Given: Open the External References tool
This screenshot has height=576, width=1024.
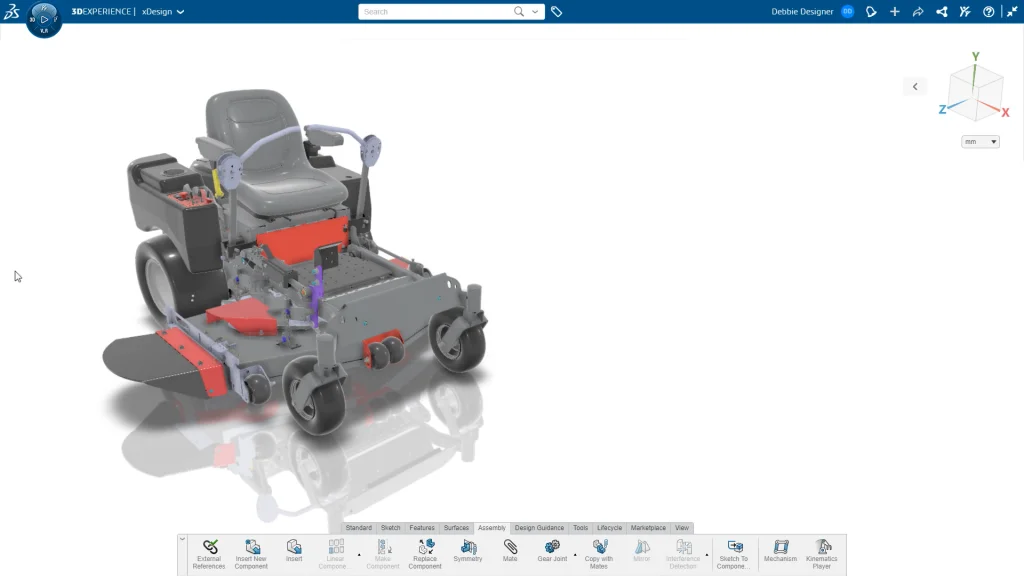Looking at the screenshot, I should (x=209, y=552).
